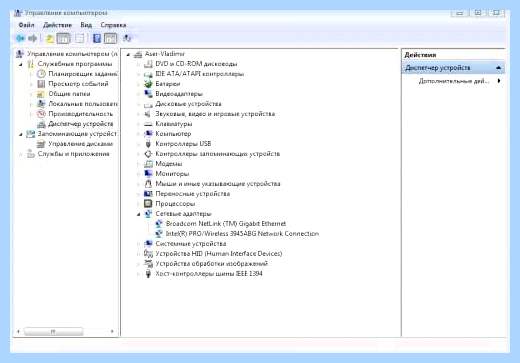Select the Системные устройства label
520x363 pixels.
tap(191, 244)
